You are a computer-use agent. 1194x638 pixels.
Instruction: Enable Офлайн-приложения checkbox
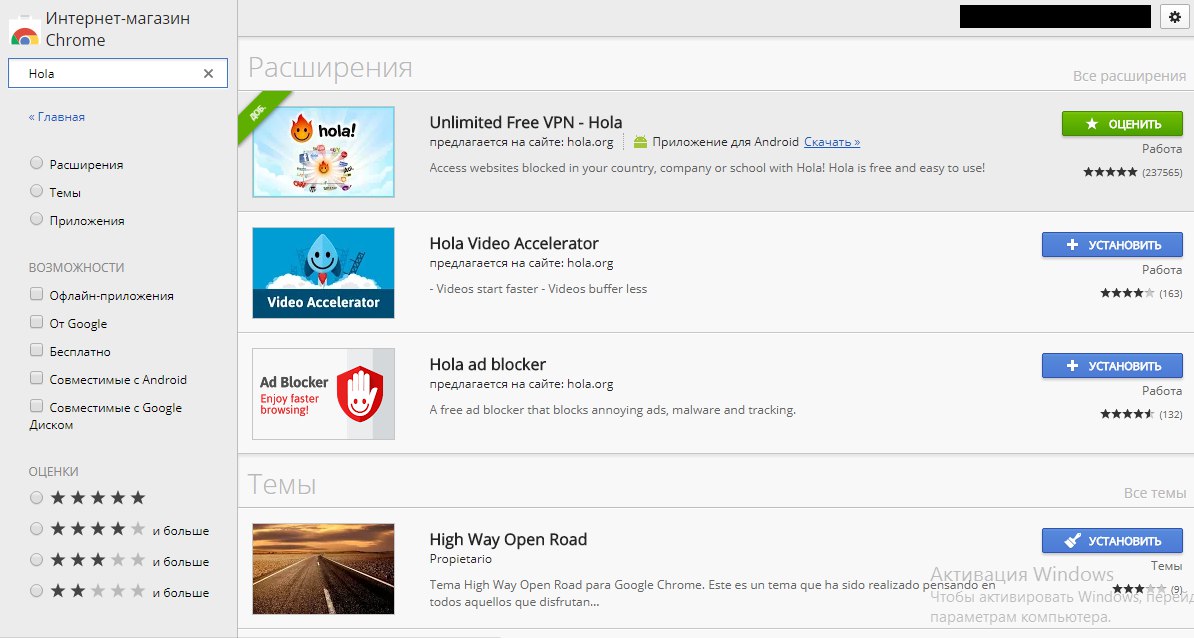tap(36, 294)
